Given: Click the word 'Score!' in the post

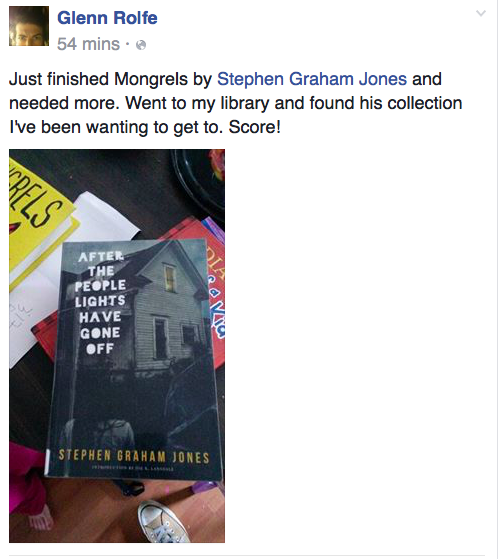Looking at the screenshot, I should 255,127.
